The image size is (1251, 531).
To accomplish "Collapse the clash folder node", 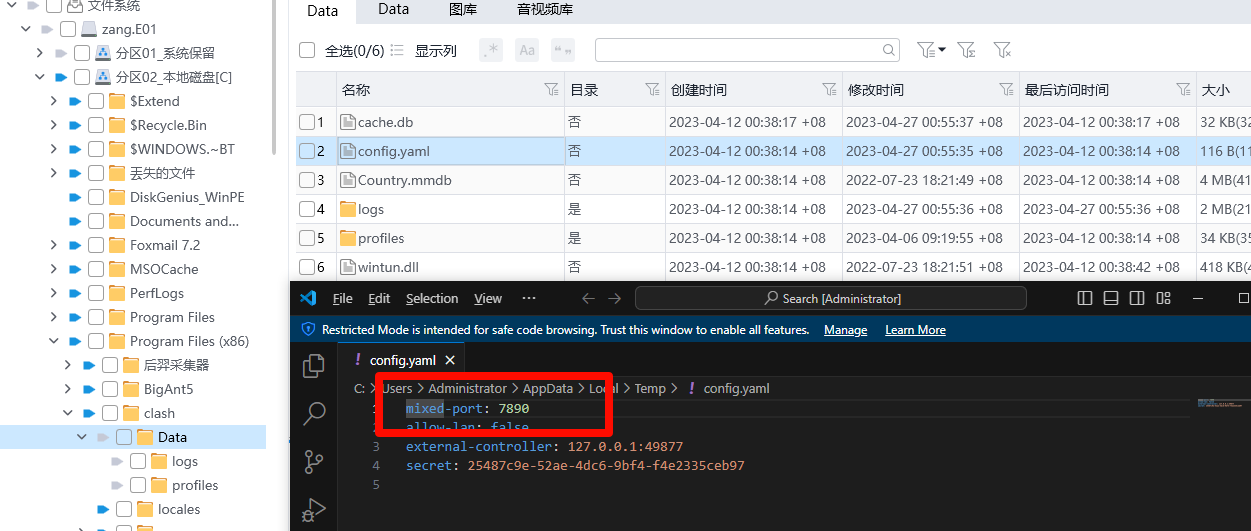I will tap(68, 413).
